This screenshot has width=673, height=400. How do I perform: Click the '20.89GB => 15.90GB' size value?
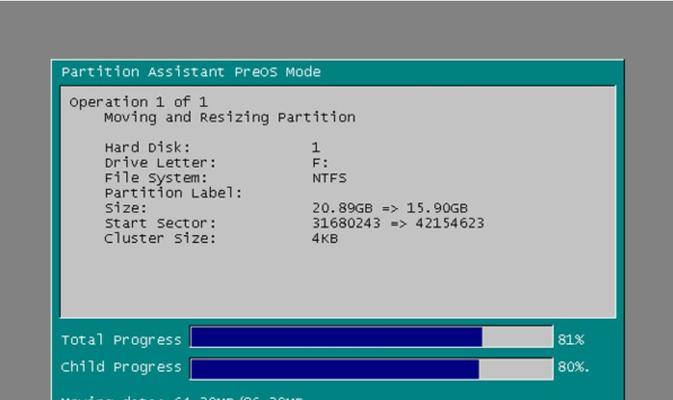(390, 208)
